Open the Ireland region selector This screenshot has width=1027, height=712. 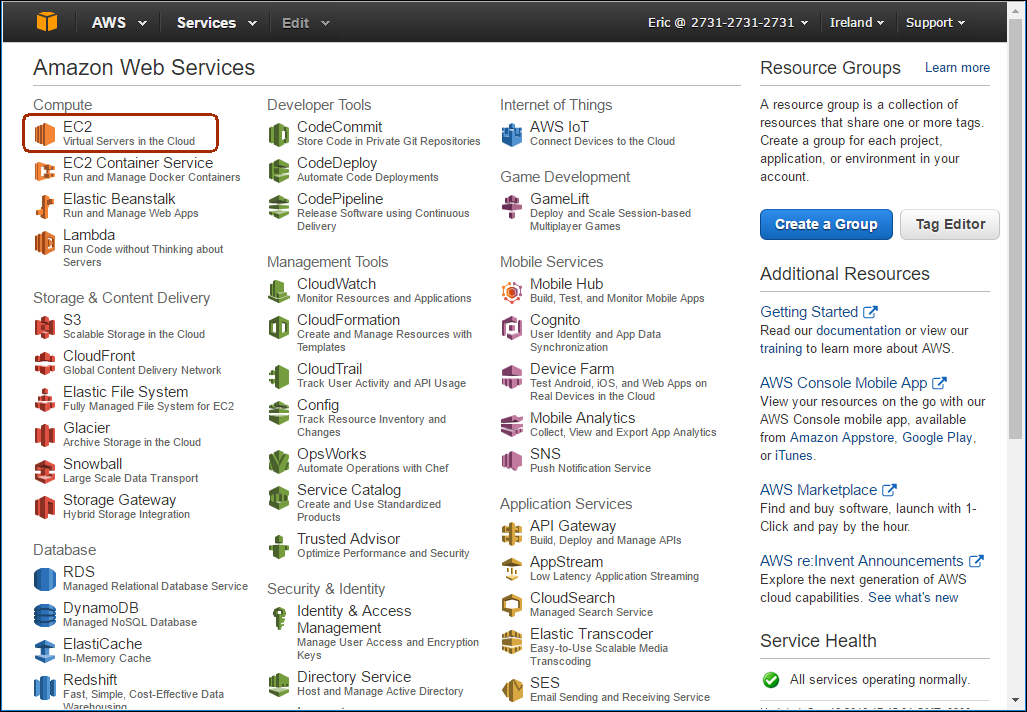[857, 22]
